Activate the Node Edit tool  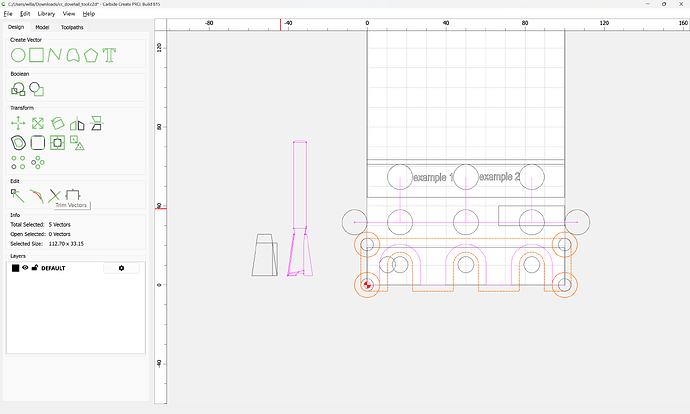point(18,196)
